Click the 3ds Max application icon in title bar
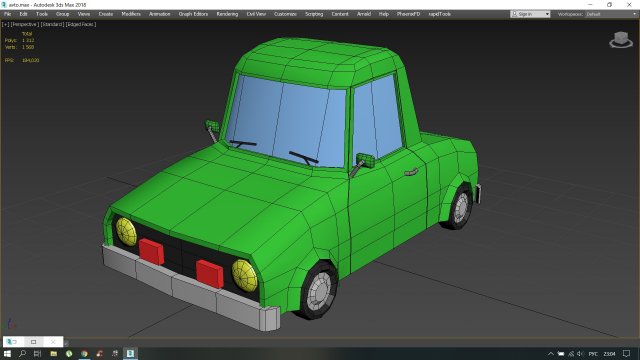 point(4,4)
